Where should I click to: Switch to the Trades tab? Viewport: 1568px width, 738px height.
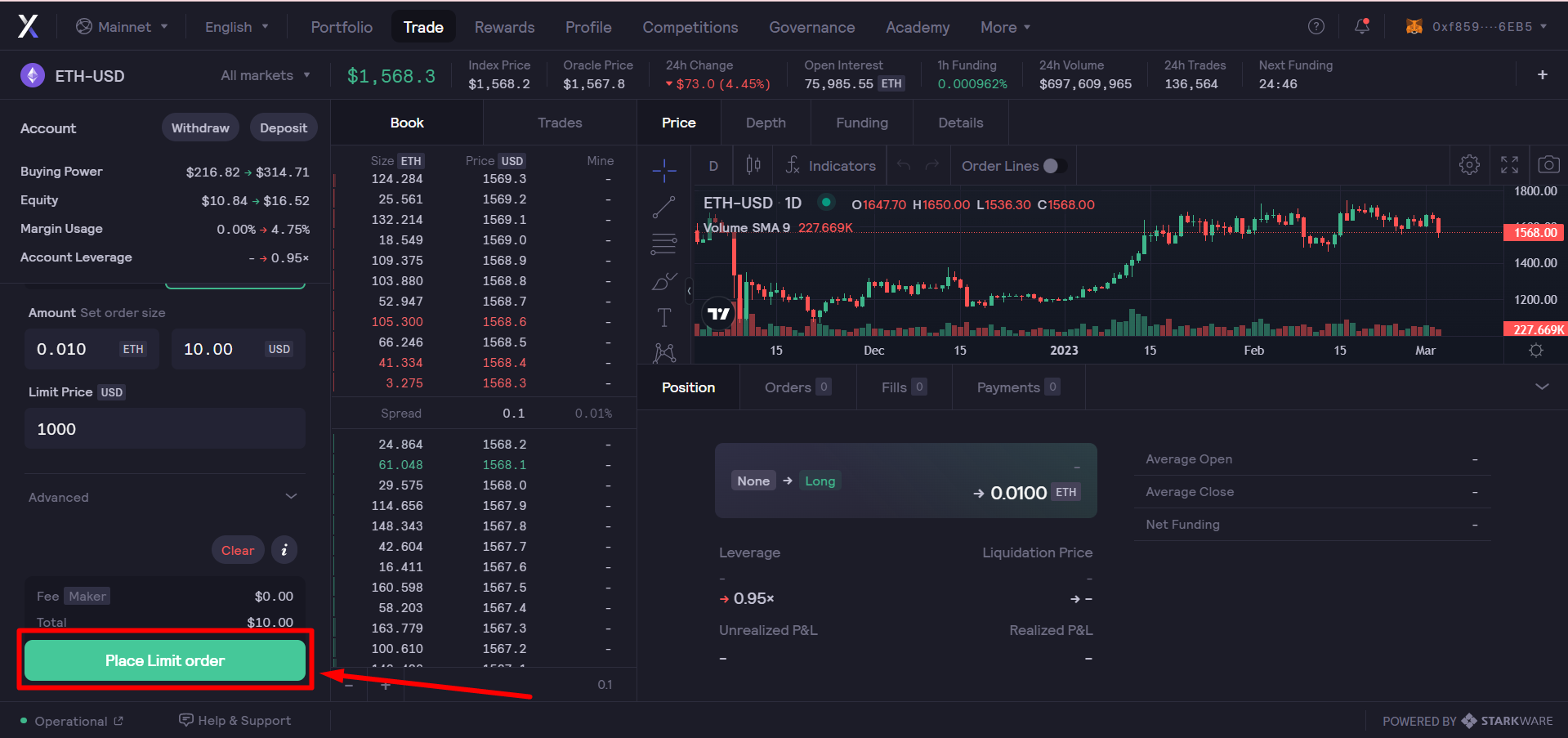[x=560, y=123]
